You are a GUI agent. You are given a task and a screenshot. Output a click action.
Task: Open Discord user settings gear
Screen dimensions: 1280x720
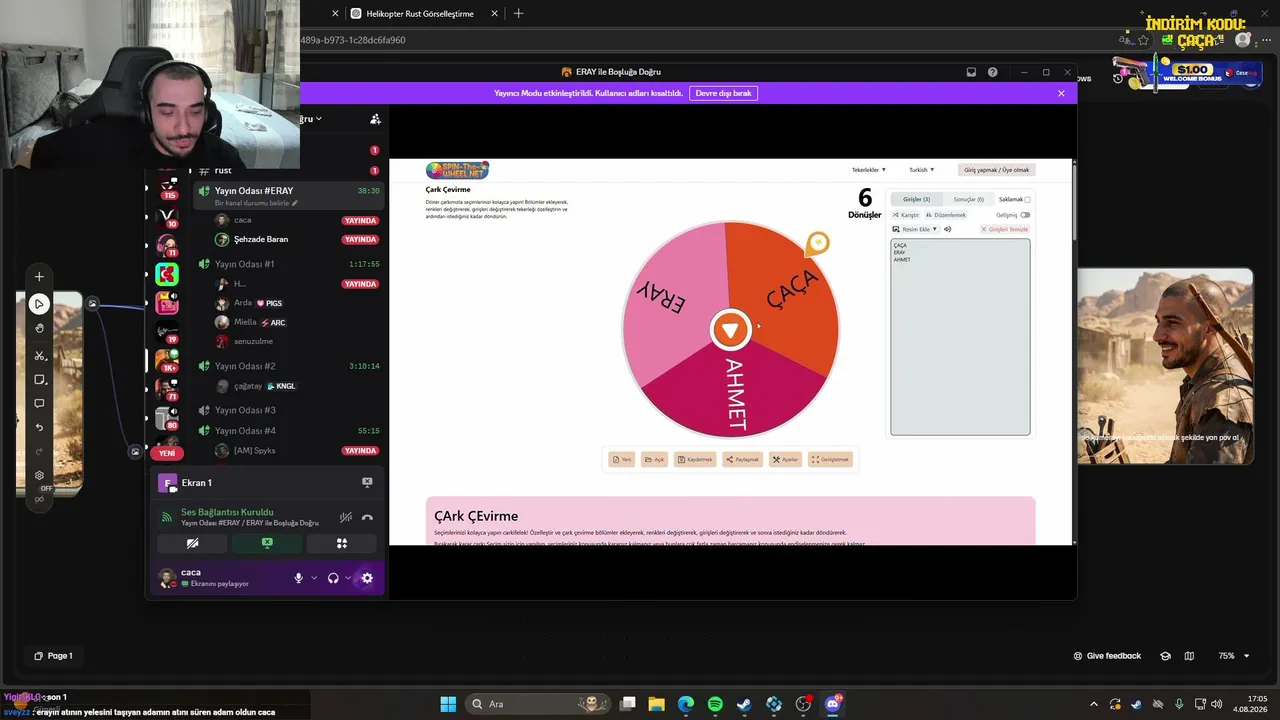click(x=367, y=578)
